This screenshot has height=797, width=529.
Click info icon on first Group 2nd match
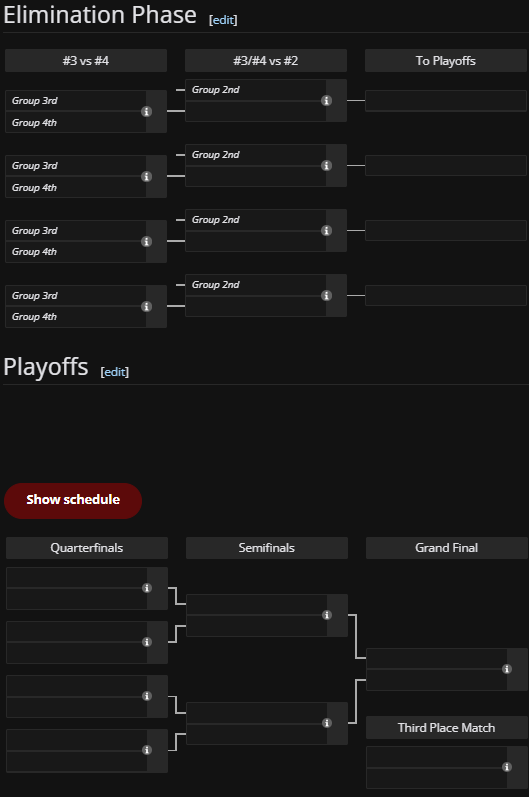(x=326, y=101)
